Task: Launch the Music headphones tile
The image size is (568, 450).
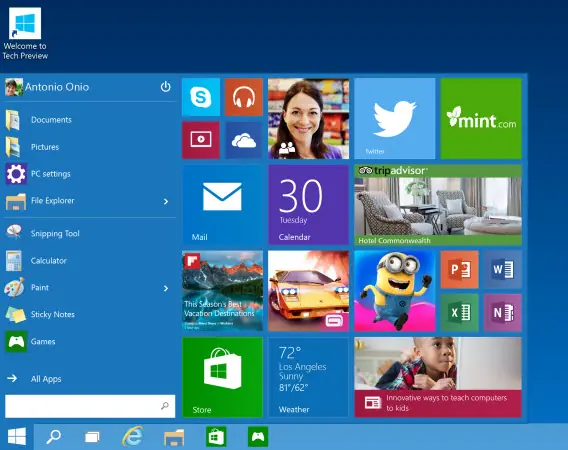Action: click(244, 97)
